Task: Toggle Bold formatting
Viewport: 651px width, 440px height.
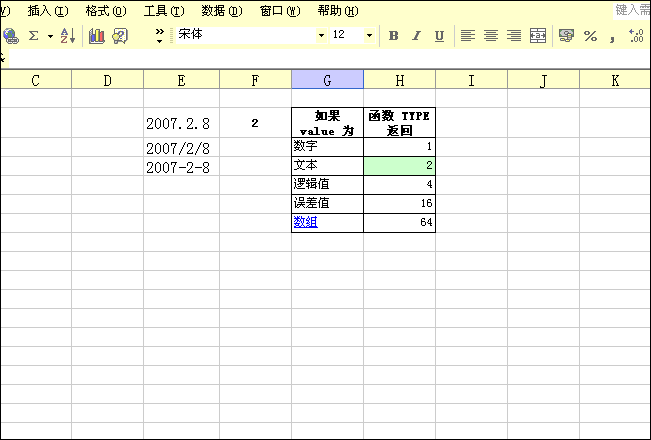Action: coord(393,36)
